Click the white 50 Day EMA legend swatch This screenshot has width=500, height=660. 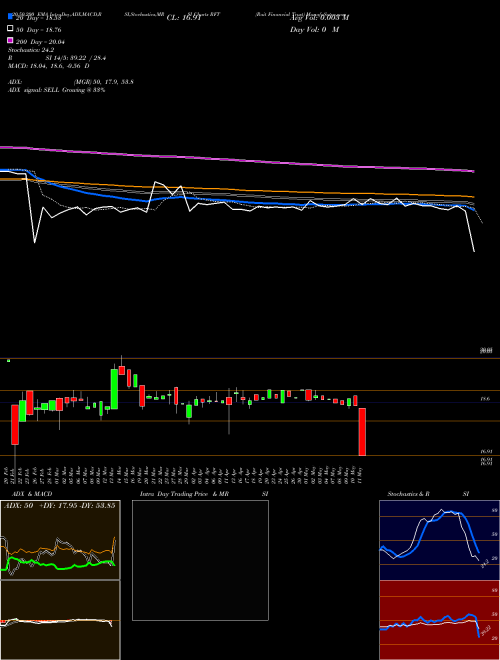[10, 29]
